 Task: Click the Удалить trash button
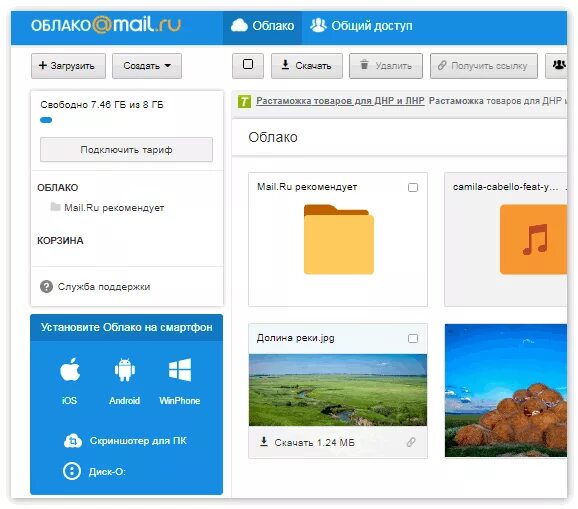pos(386,66)
